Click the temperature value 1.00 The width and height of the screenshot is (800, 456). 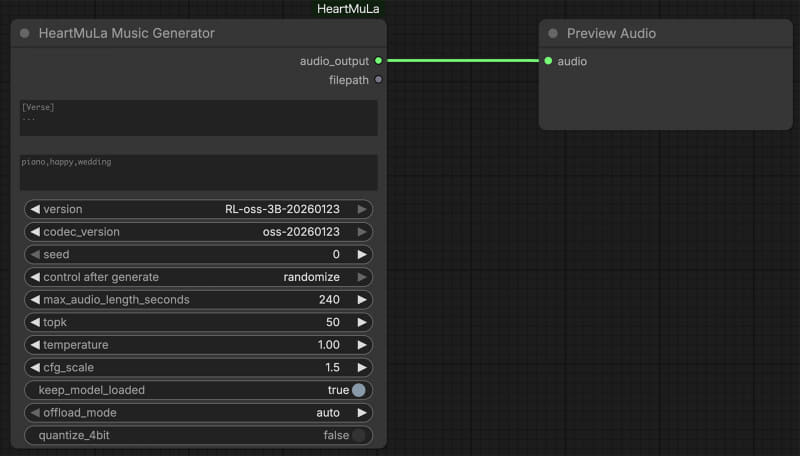pyautogui.click(x=329, y=345)
